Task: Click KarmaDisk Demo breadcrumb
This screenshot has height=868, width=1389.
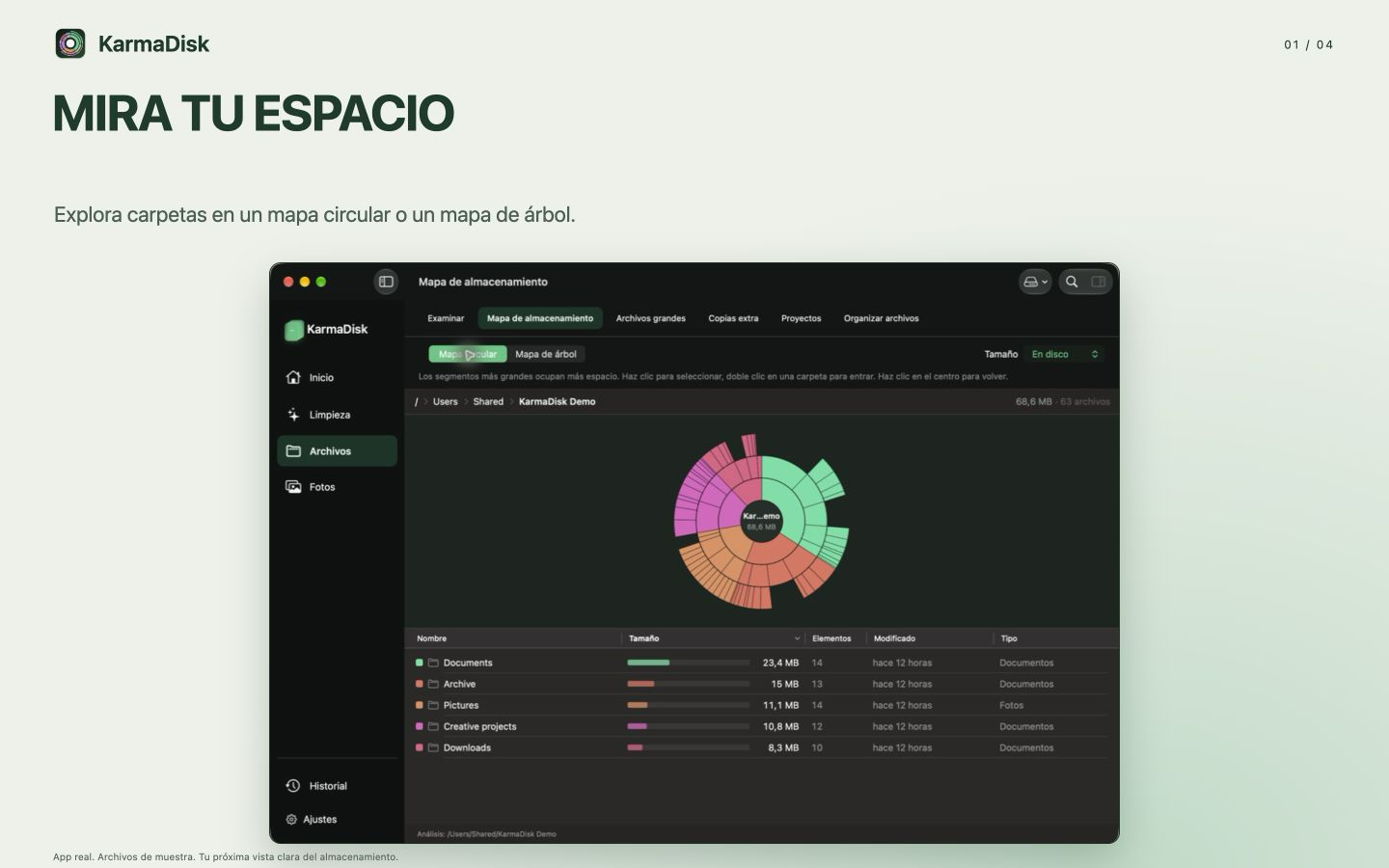Action: point(558,402)
